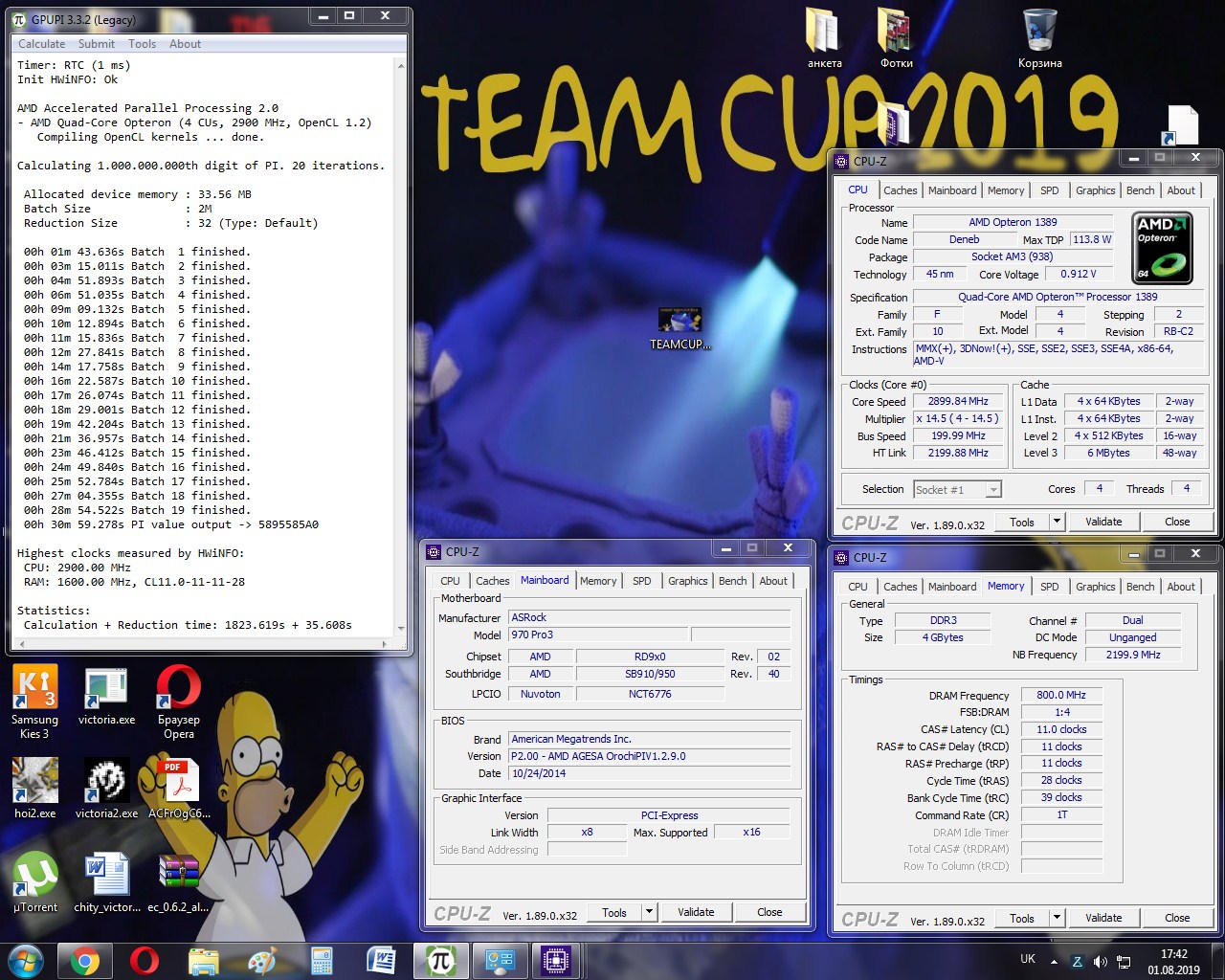Click Validate in Memory CPU-Z window
Image resolution: width=1225 pixels, height=980 pixels.
[x=1103, y=918]
